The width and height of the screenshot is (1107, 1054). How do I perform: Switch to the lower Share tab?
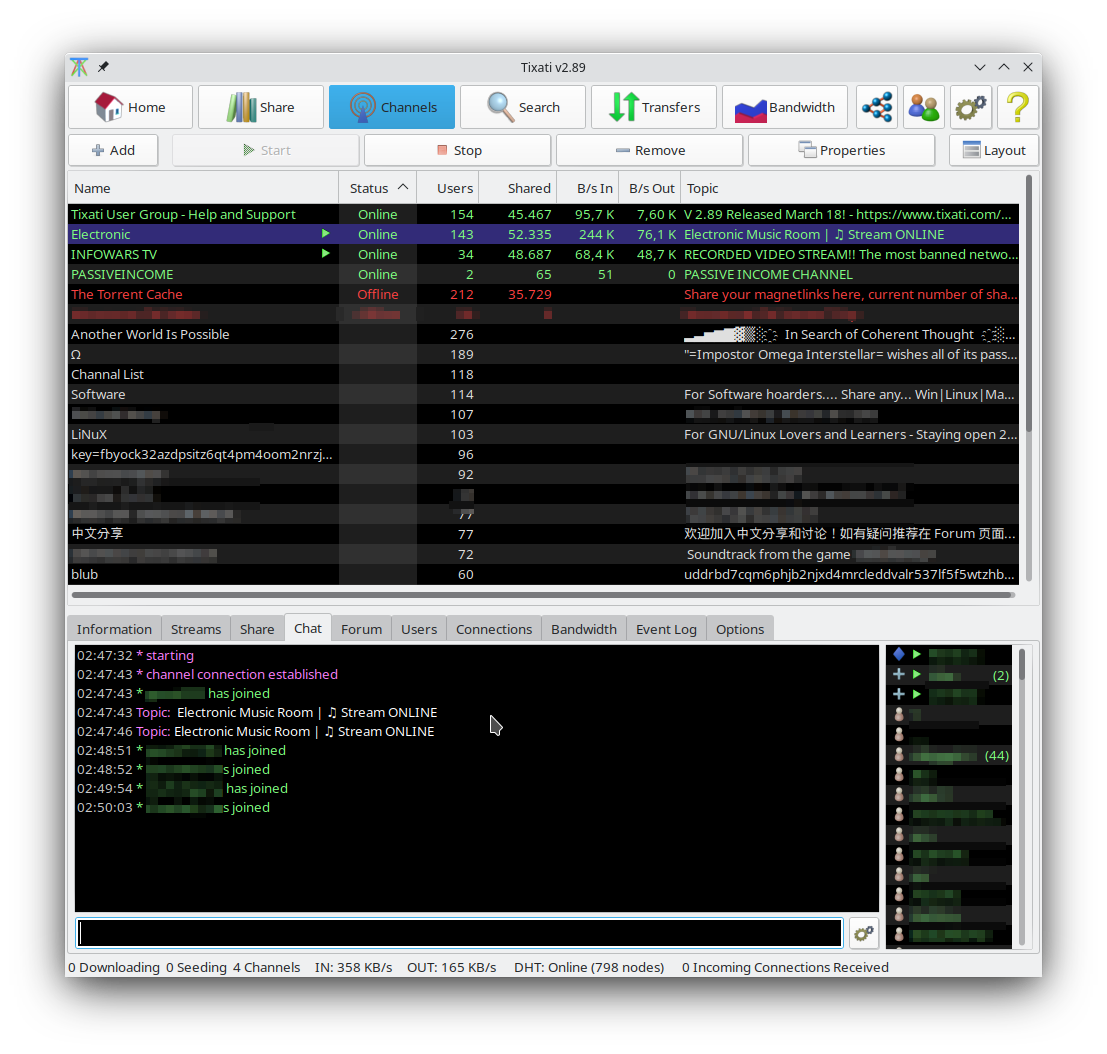click(257, 629)
